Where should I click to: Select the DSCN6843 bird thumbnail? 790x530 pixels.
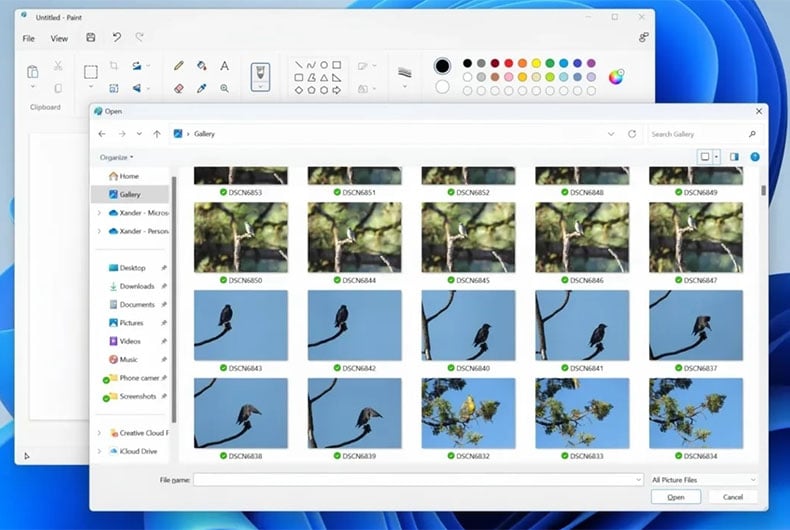coord(241,325)
